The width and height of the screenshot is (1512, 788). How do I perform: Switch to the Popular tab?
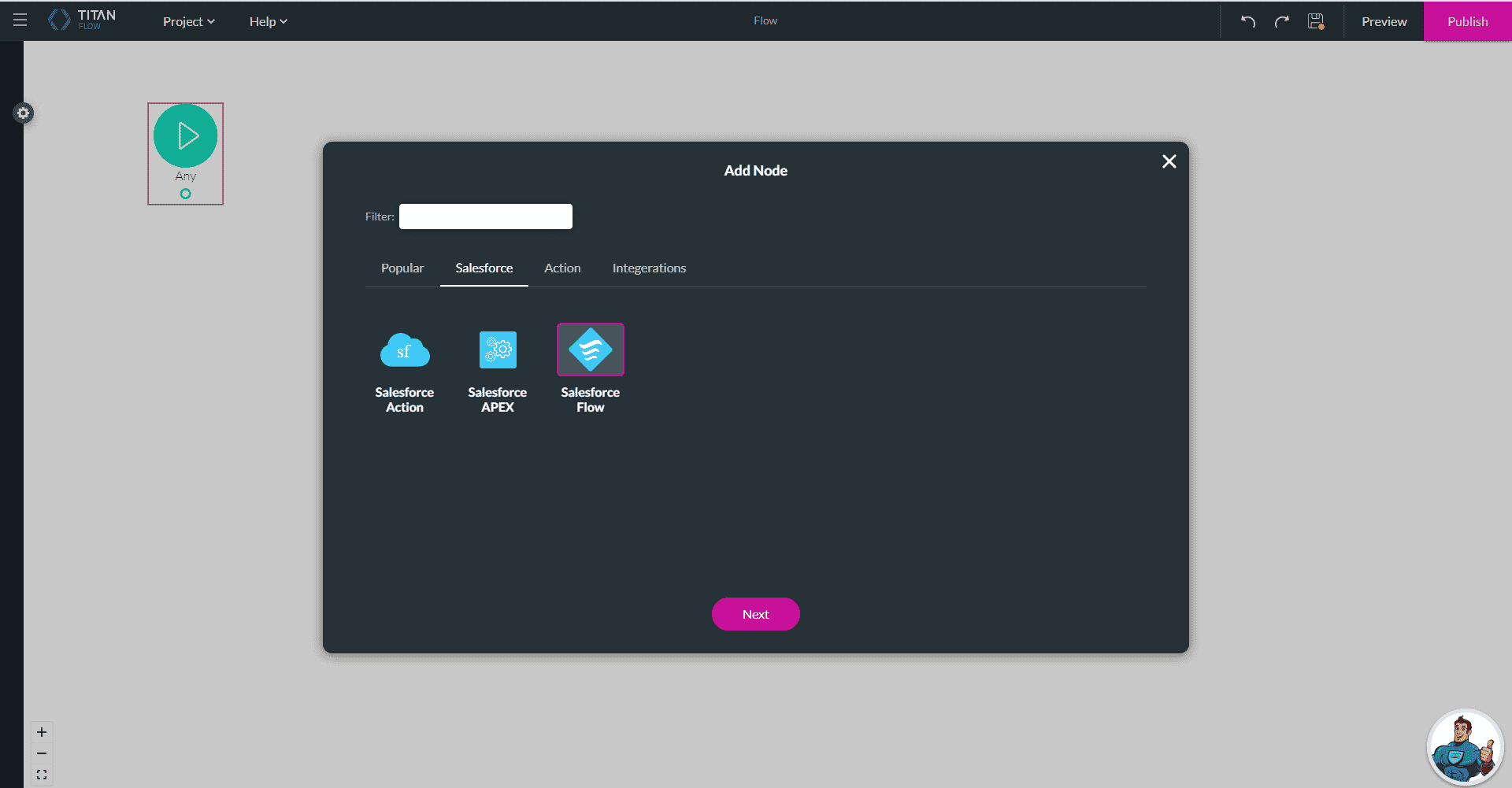point(402,268)
